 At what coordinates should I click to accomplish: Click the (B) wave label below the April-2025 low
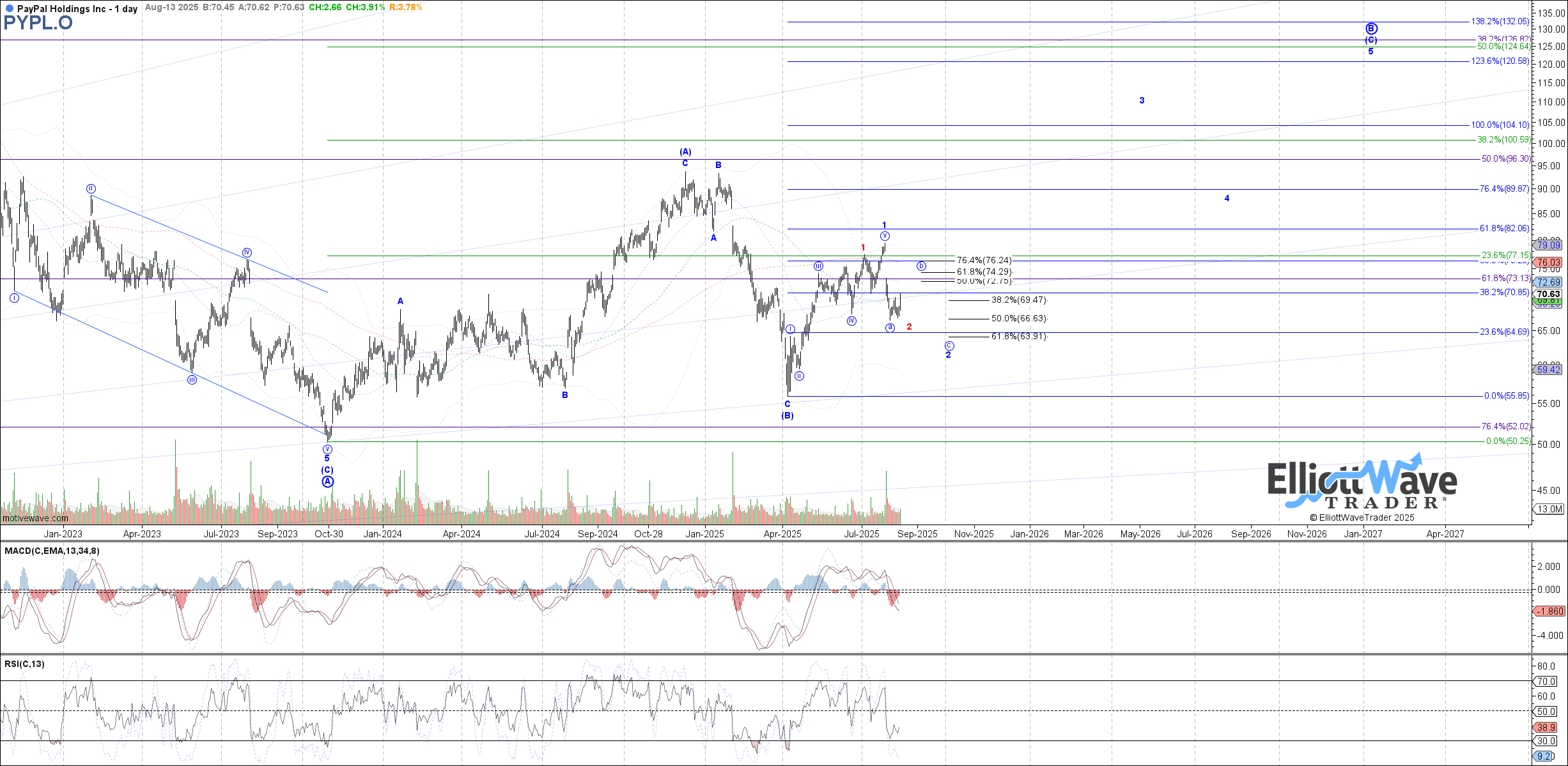tap(788, 416)
